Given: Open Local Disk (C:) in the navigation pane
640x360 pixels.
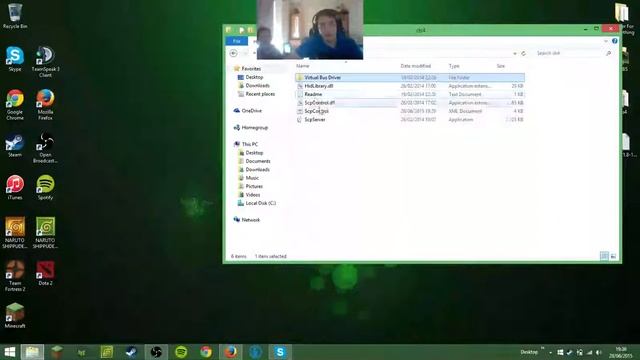Looking at the screenshot, I should (257, 203).
